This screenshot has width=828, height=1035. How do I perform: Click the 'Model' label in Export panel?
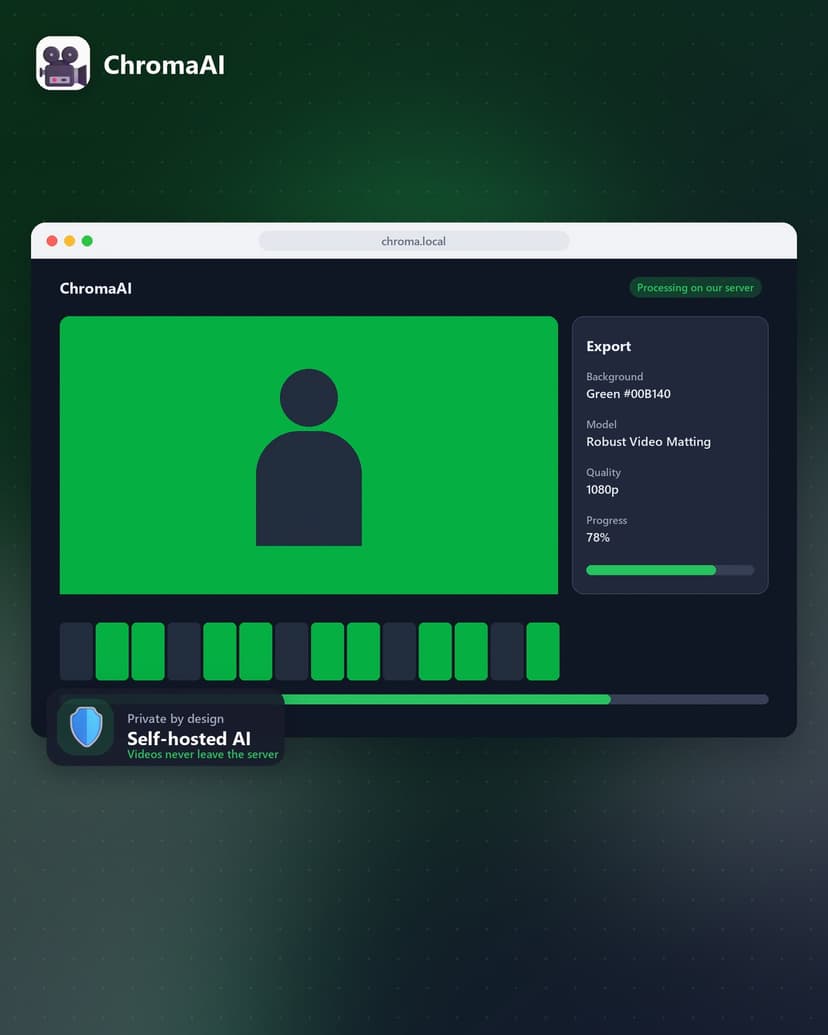602,424
